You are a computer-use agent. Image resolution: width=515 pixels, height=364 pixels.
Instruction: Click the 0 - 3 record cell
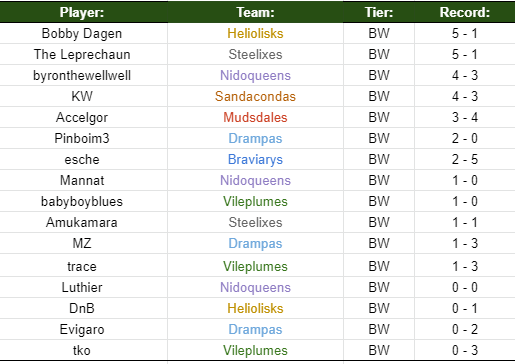point(465,350)
